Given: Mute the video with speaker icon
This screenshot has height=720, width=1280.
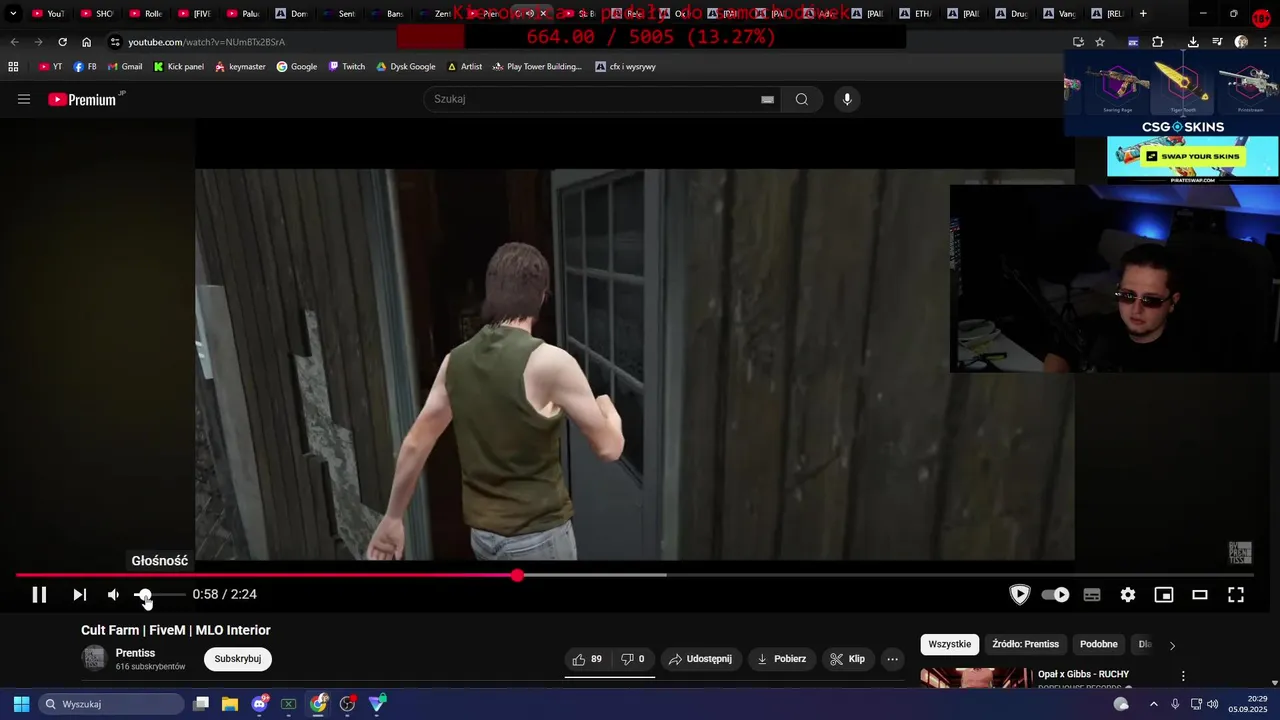Looking at the screenshot, I should click(113, 595).
